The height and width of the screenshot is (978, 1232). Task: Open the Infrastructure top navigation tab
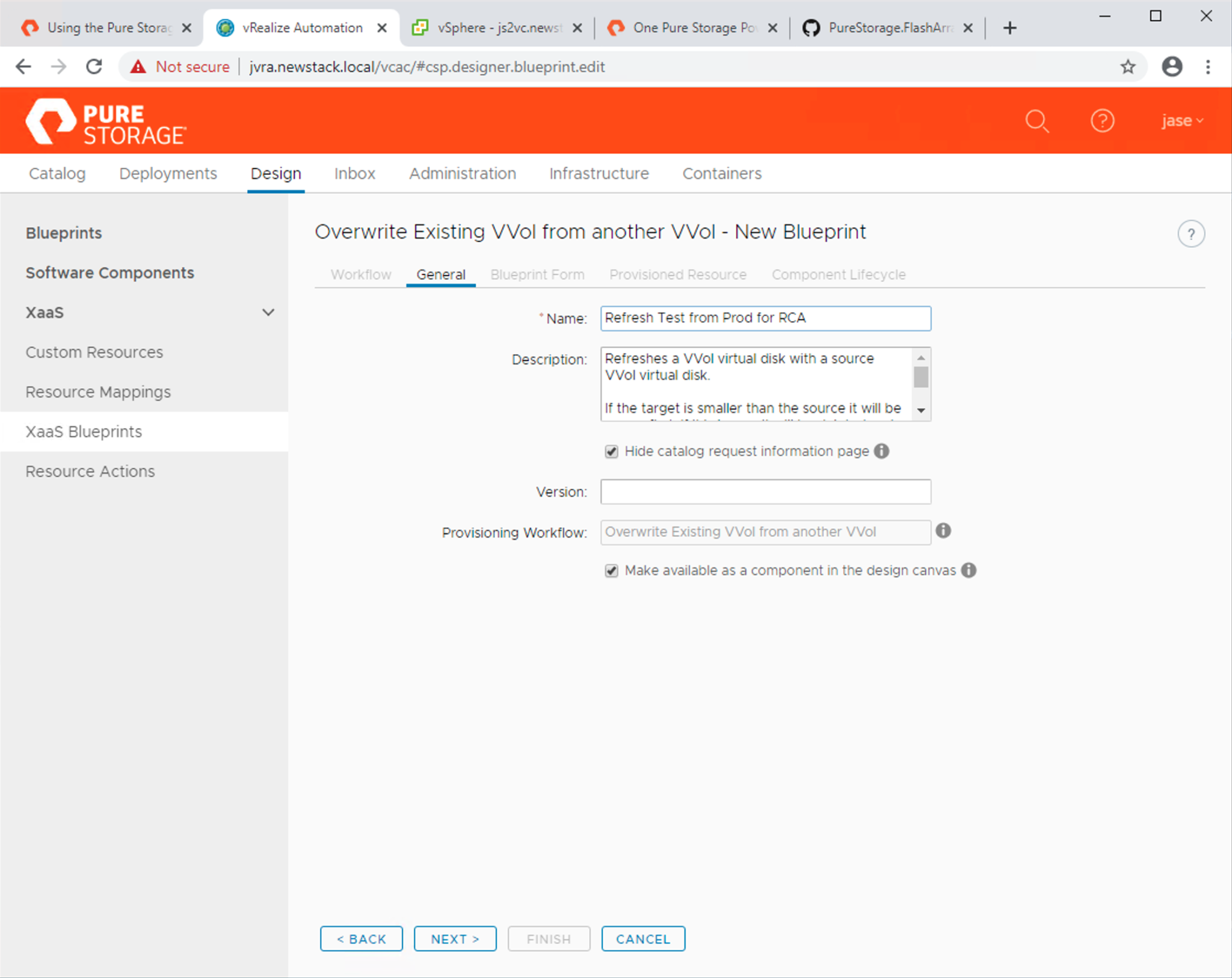(x=599, y=174)
